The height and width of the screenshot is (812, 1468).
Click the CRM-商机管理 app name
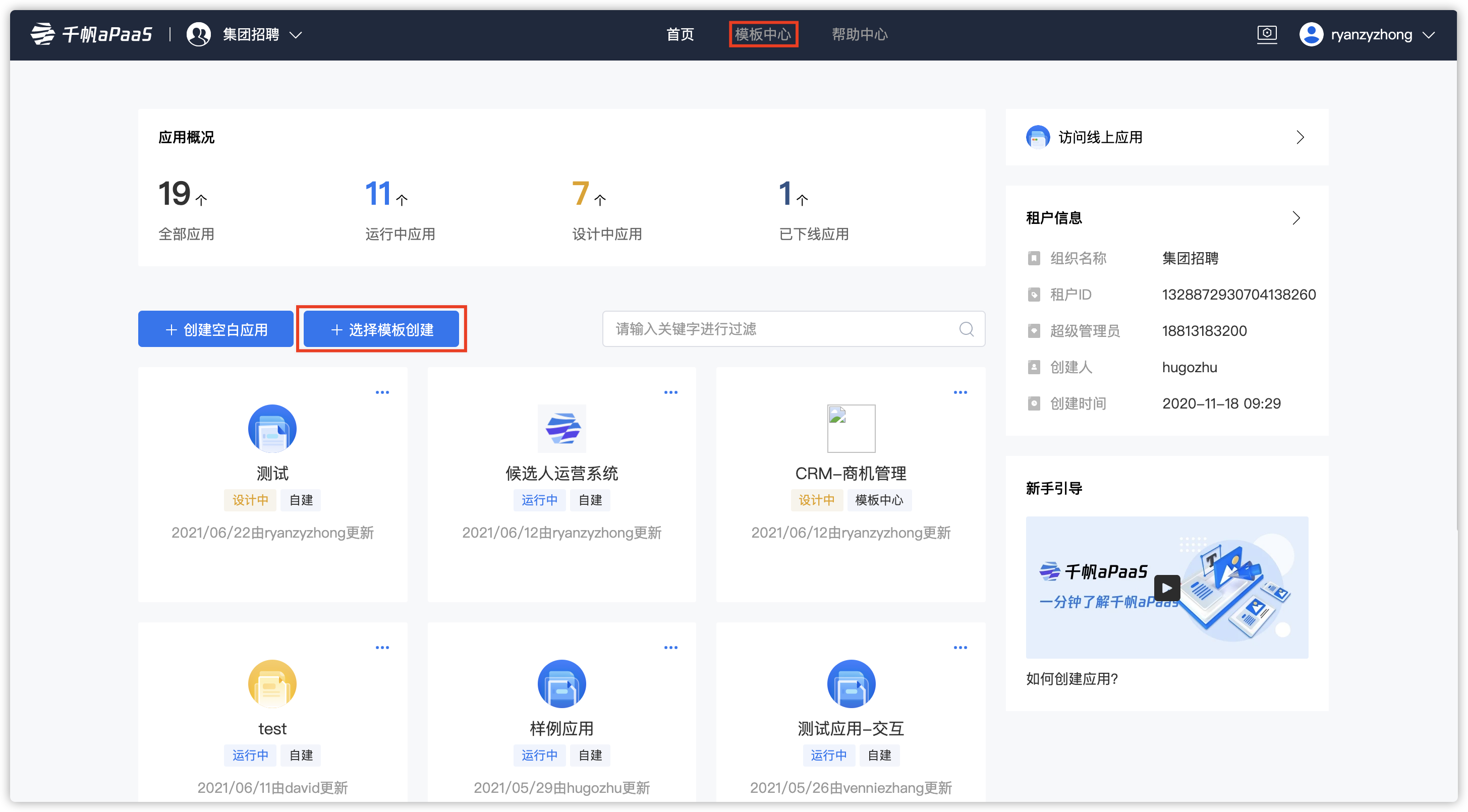click(x=851, y=474)
